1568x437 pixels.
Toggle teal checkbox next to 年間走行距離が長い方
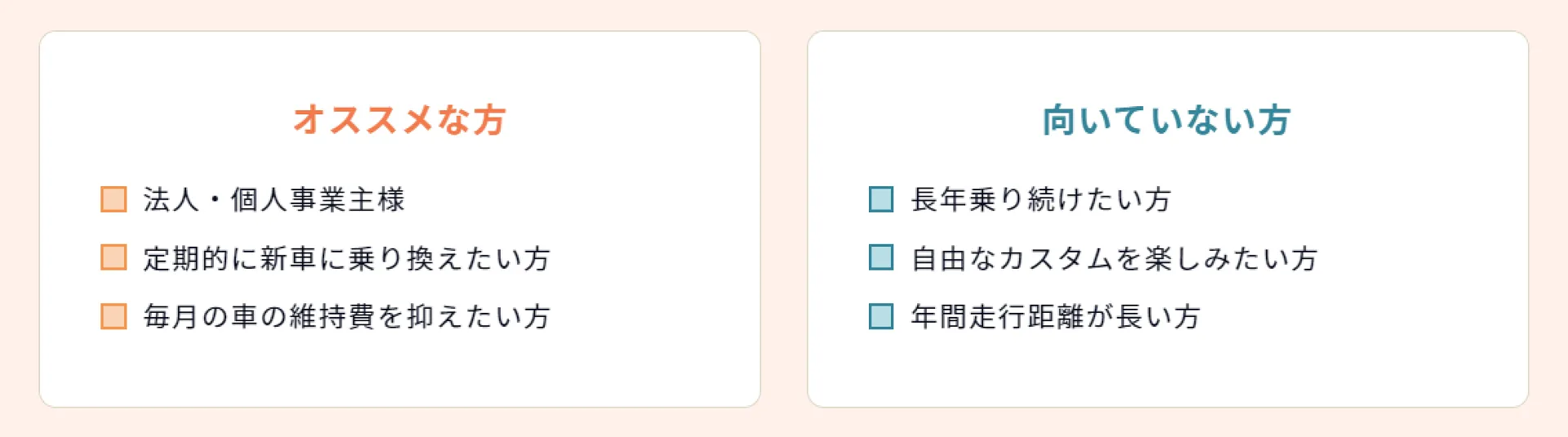click(881, 316)
